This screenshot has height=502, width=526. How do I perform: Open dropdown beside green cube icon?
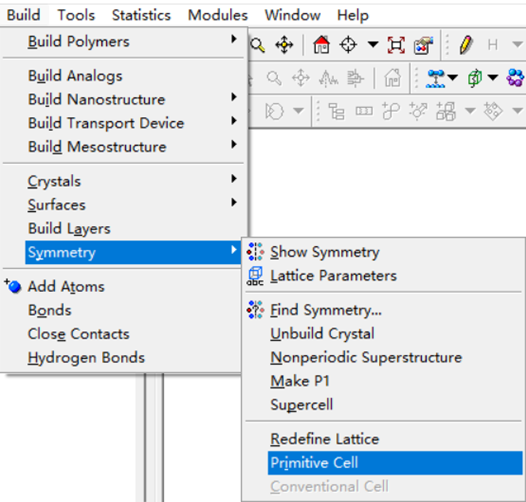click(492, 78)
